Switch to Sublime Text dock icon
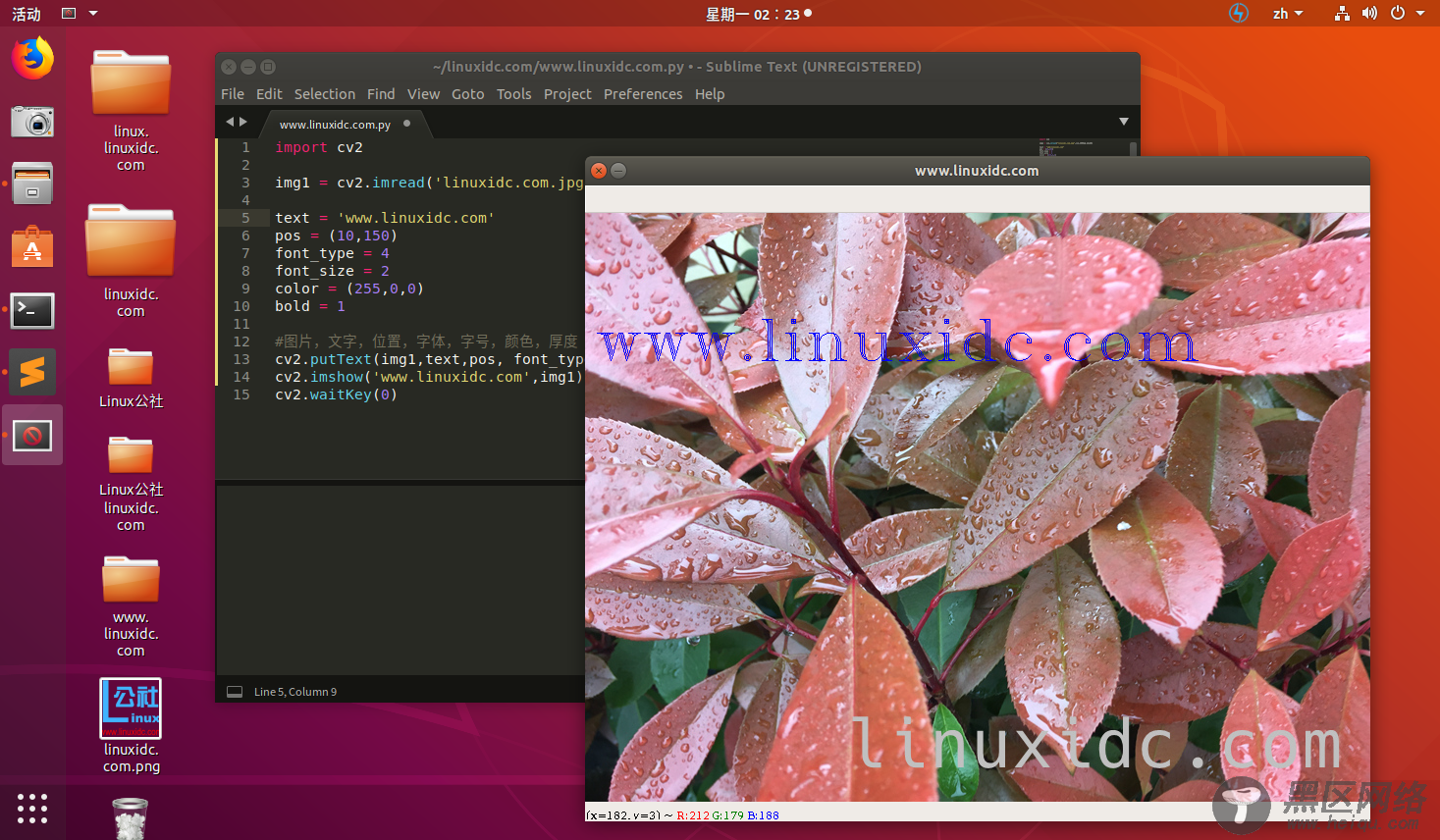The width and height of the screenshot is (1440, 840). pos(32,372)
